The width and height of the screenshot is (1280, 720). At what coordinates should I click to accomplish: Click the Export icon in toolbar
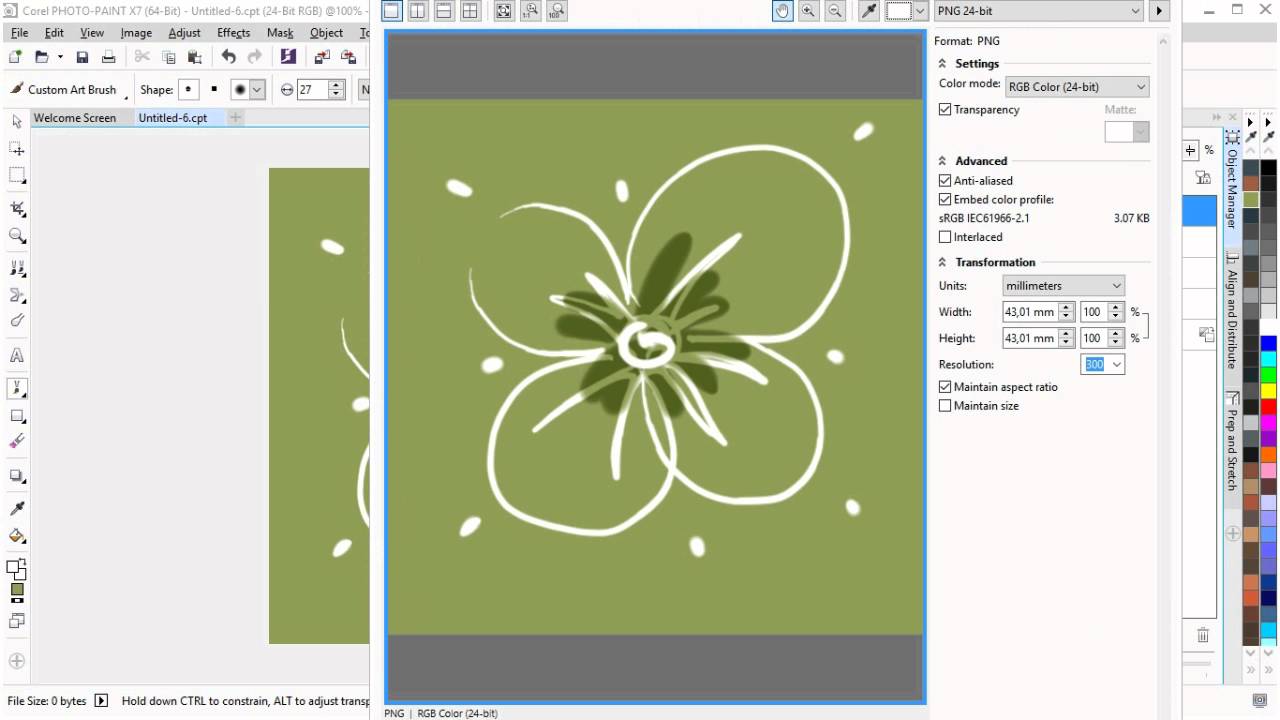pyautogui.click(x=348, y=58)
